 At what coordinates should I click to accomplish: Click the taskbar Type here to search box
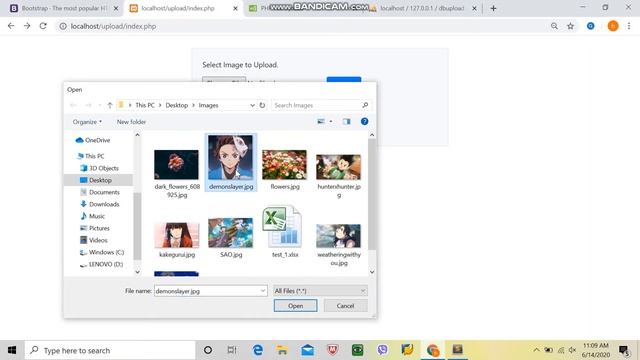tap(110, 350)
